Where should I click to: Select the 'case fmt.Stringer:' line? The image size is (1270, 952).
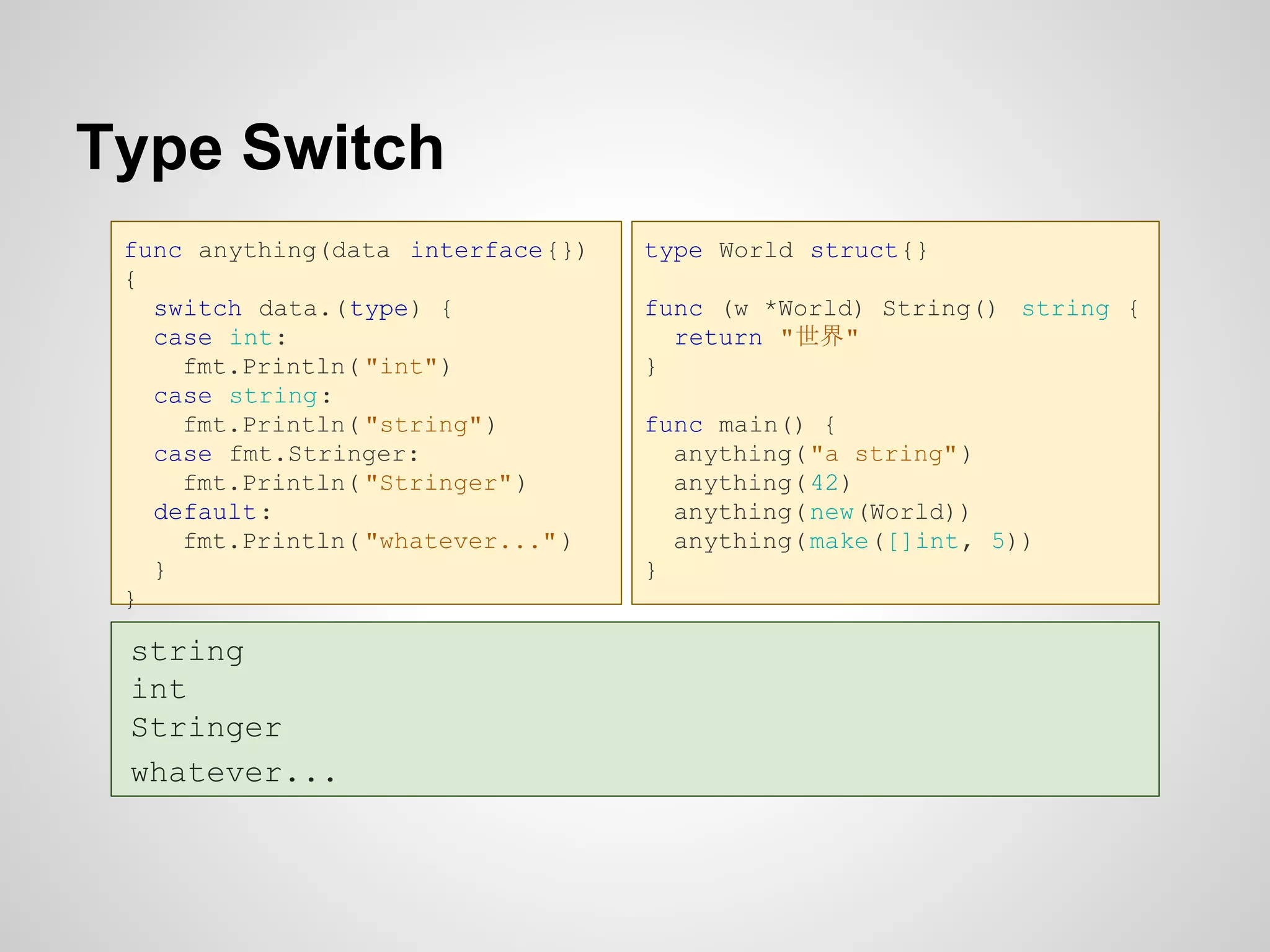pos(286,454)
